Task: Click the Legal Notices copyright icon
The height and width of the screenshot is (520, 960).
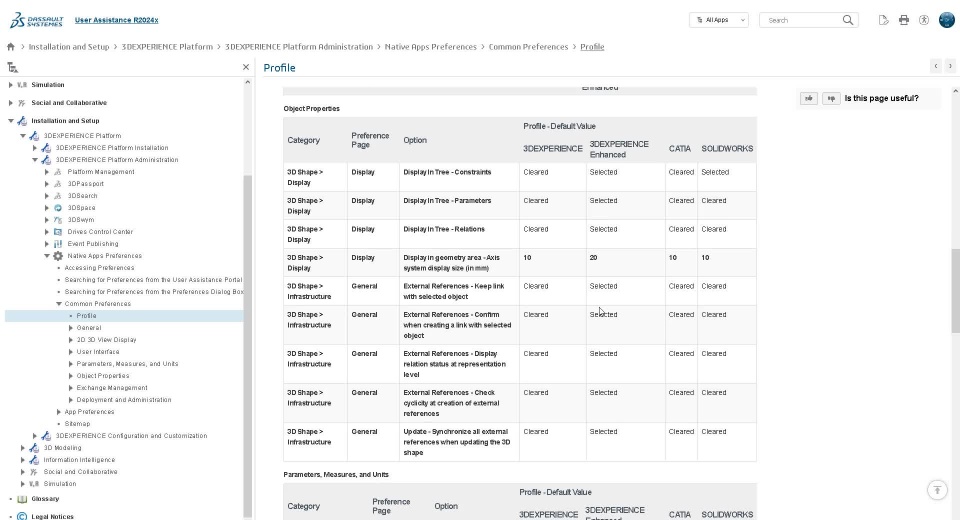Action: (22, 516)
